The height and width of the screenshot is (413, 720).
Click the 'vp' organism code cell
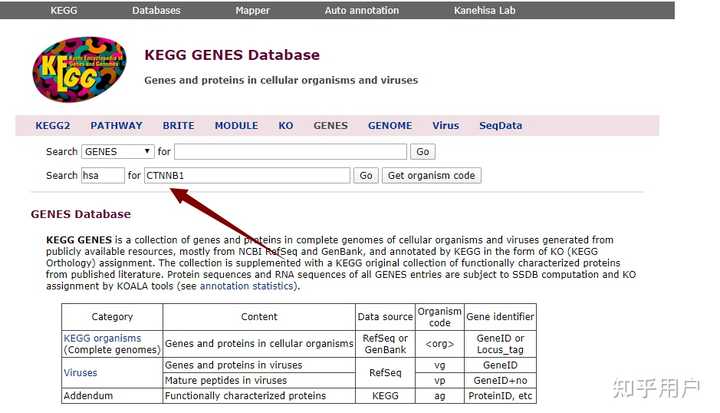pos(439,380)
